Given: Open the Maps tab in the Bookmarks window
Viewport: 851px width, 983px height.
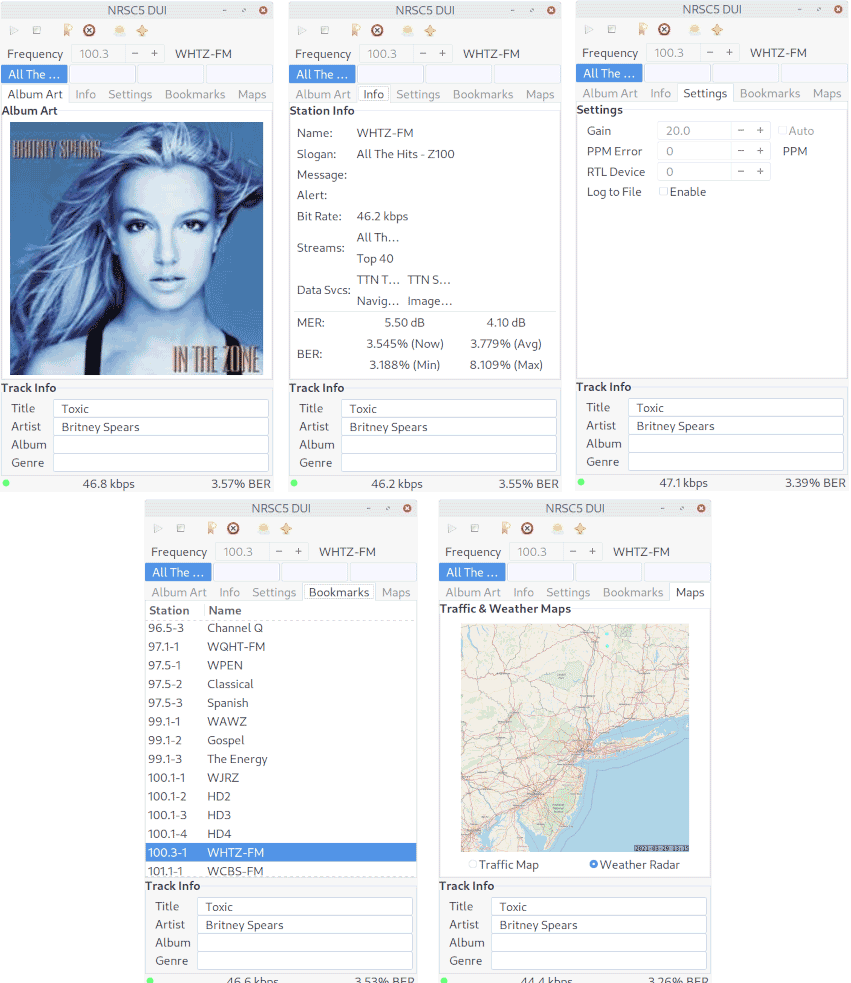Looking at the screenshot, I should [396, 592].
